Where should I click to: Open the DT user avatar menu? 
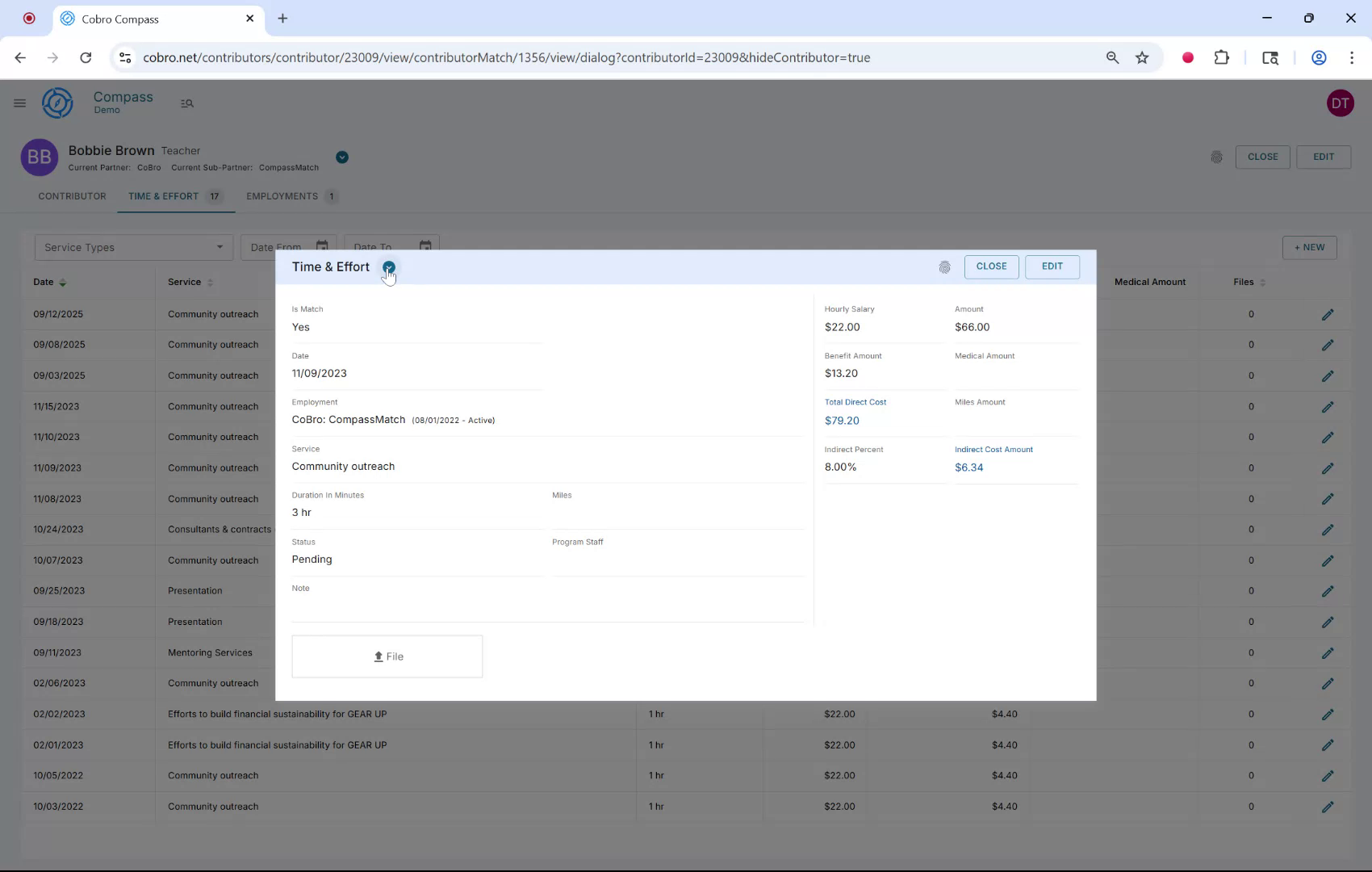pyautogui.click(x=1340, y=103)
